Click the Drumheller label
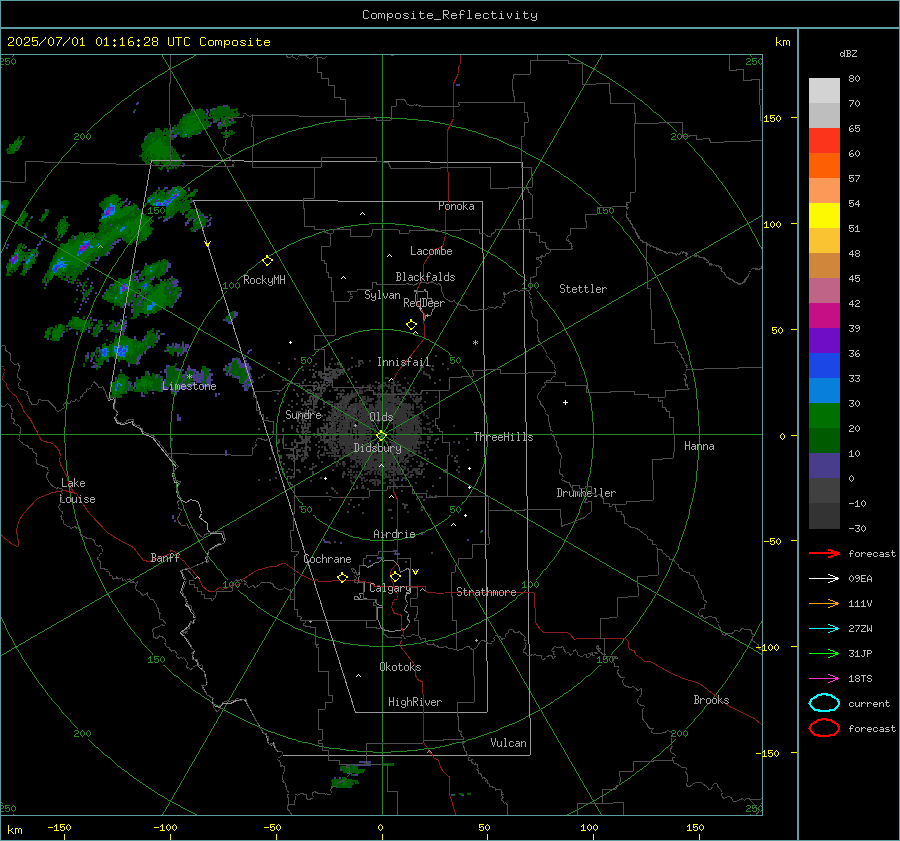900x841 pixels. (x=586, y=493)
